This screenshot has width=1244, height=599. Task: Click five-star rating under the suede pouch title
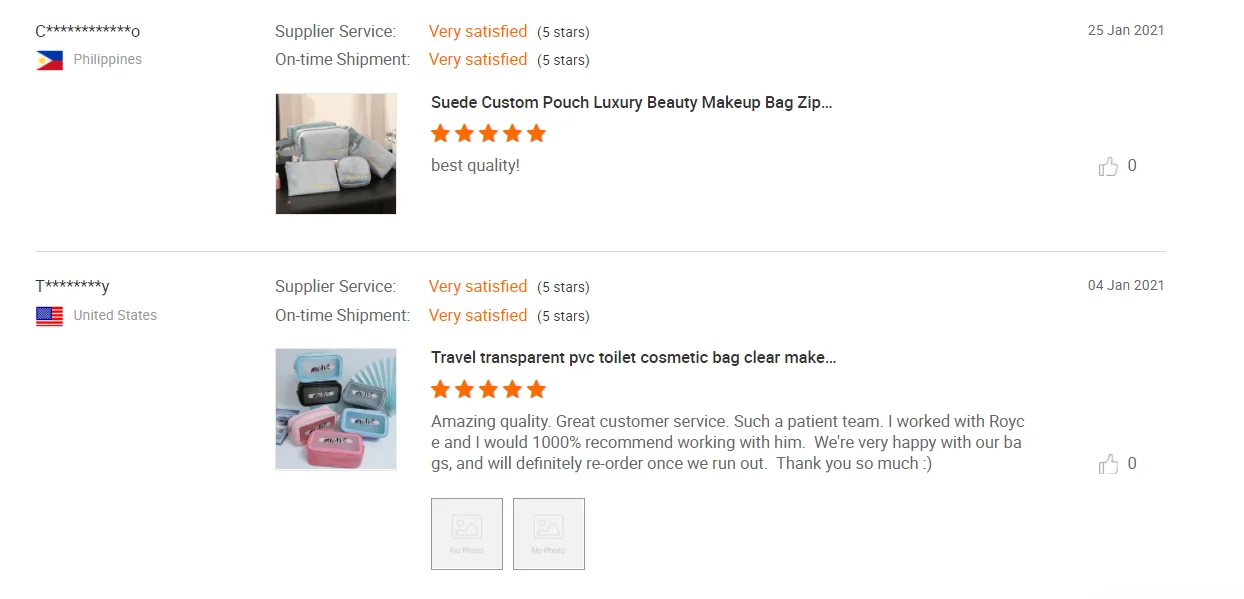(488, 134)
